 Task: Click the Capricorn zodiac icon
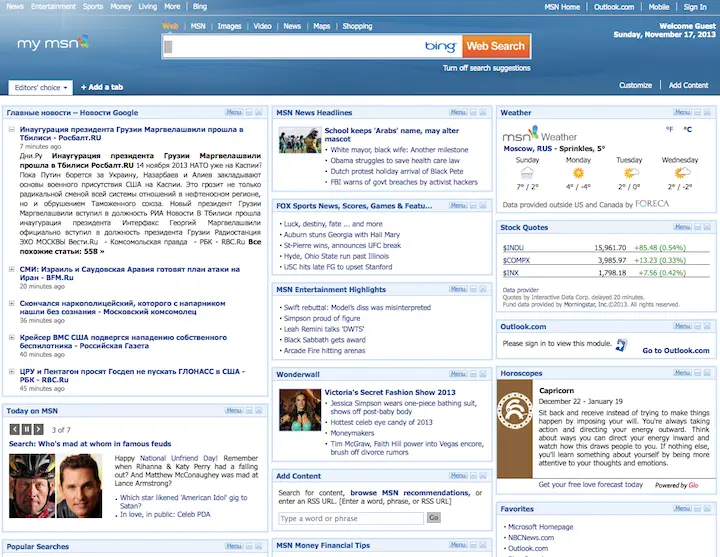(x=515, y=409)
